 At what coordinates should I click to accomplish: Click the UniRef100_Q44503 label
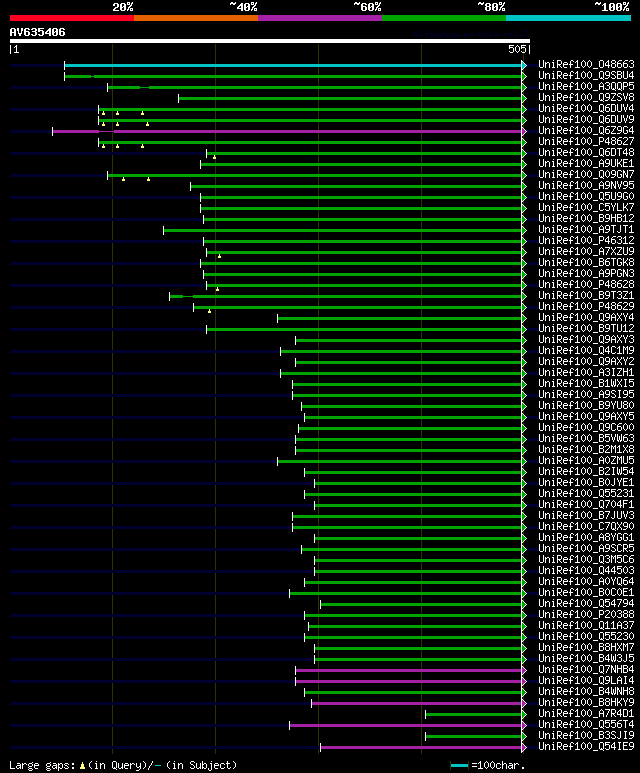(586, 570)
